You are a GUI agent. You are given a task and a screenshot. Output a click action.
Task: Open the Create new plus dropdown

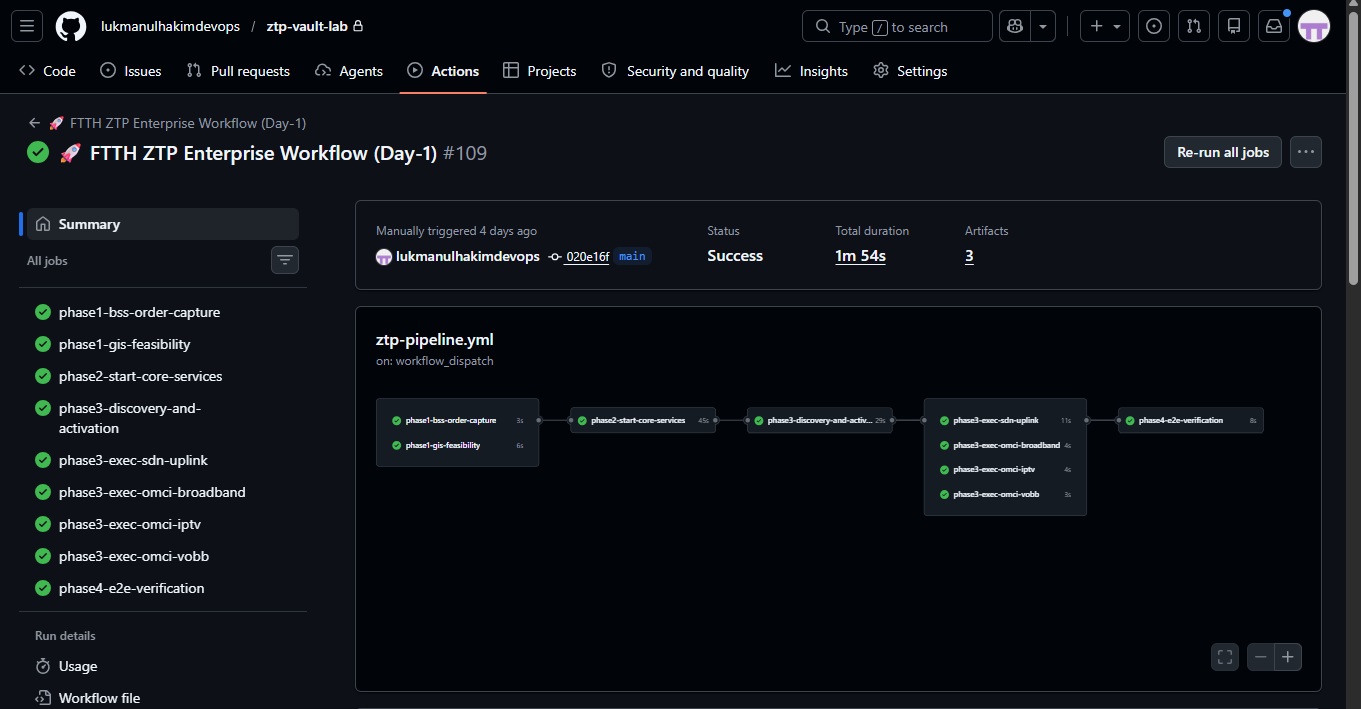(1105, 26)
